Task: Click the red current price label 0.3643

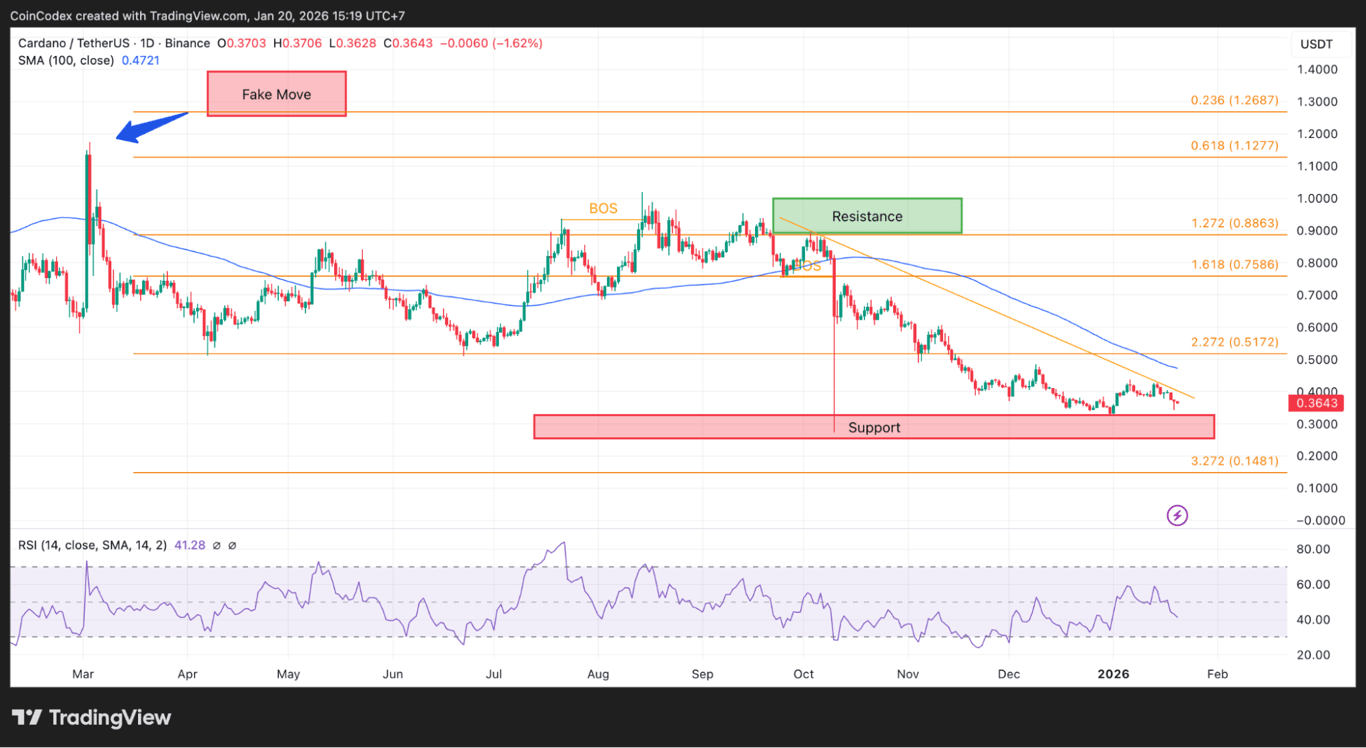Action: coord(1316,403)
